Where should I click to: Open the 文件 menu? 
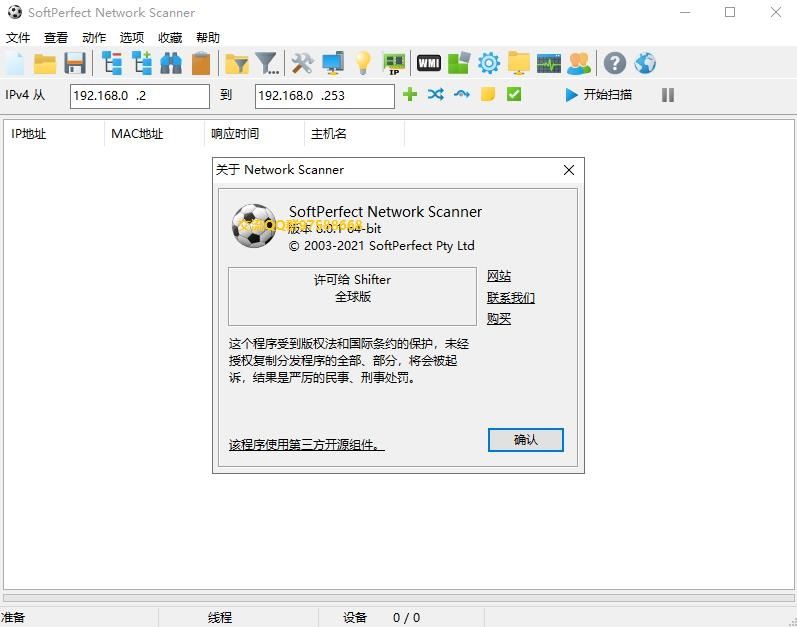[18, 38]
